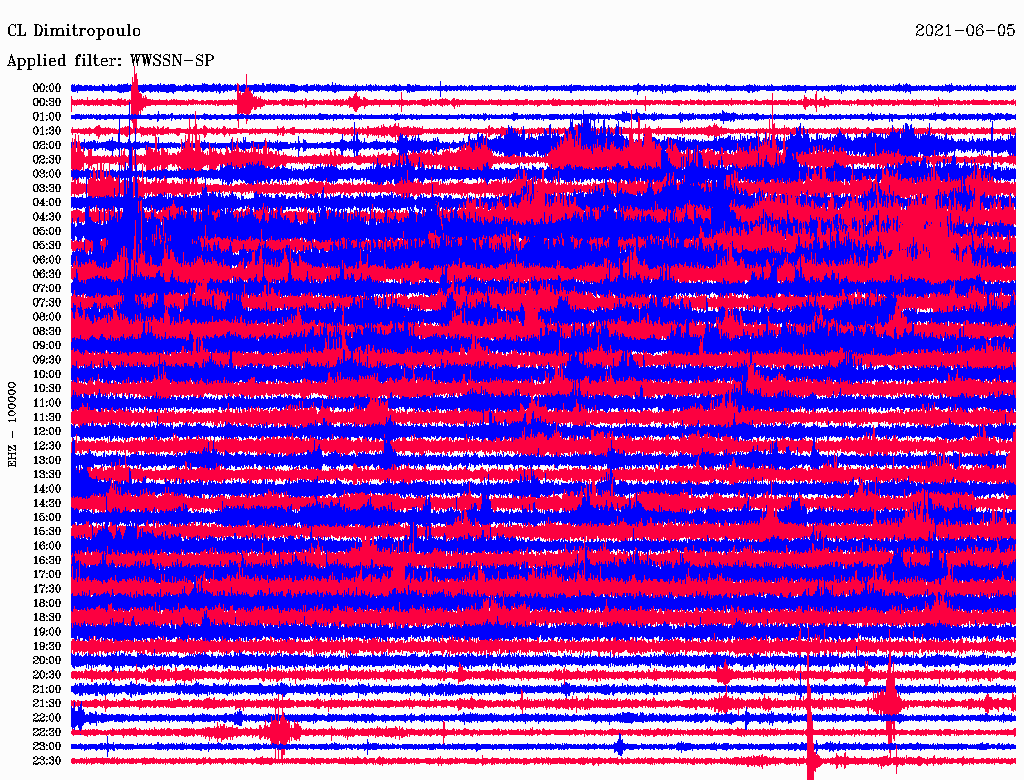
Task: Click the 16:00 time label
Action: click(47, 545)
